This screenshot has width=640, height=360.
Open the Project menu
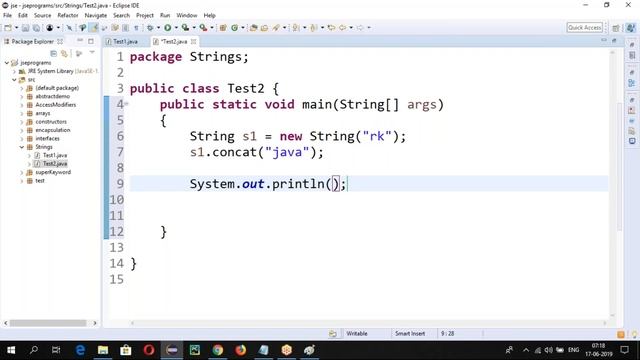[145, 15]
